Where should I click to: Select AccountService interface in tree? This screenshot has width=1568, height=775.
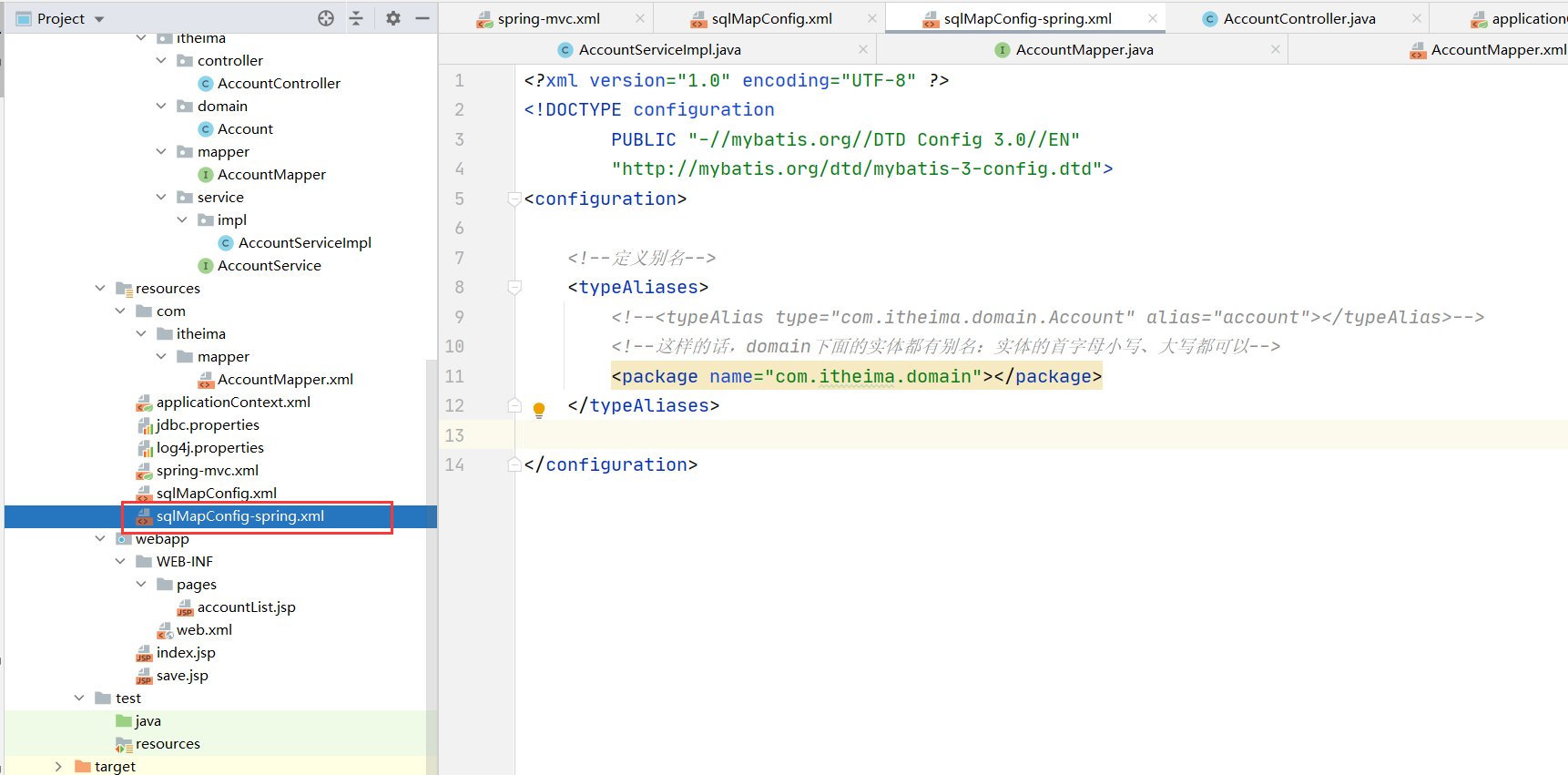point(269,265)
